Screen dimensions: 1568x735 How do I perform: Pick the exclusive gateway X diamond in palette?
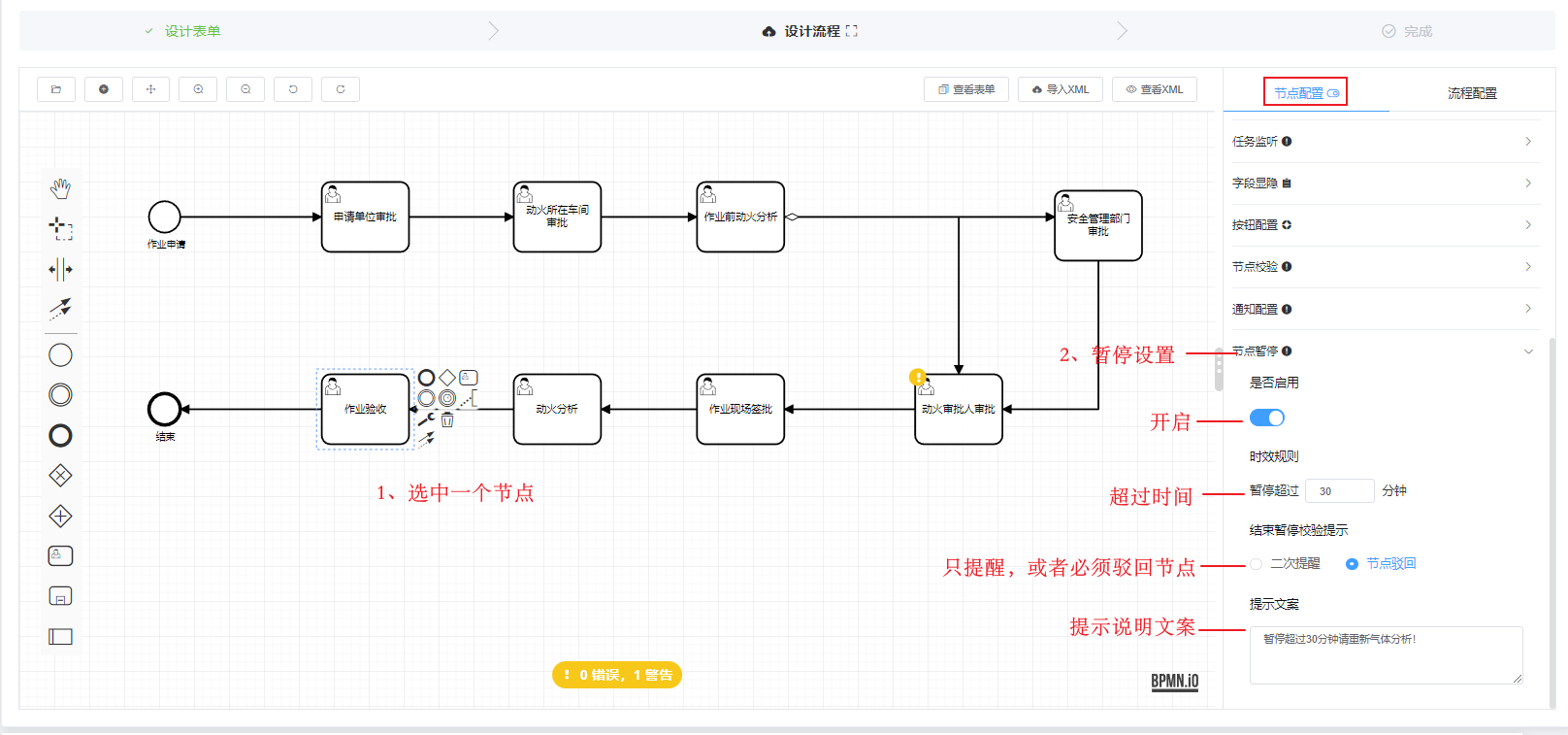click(60, 476)
